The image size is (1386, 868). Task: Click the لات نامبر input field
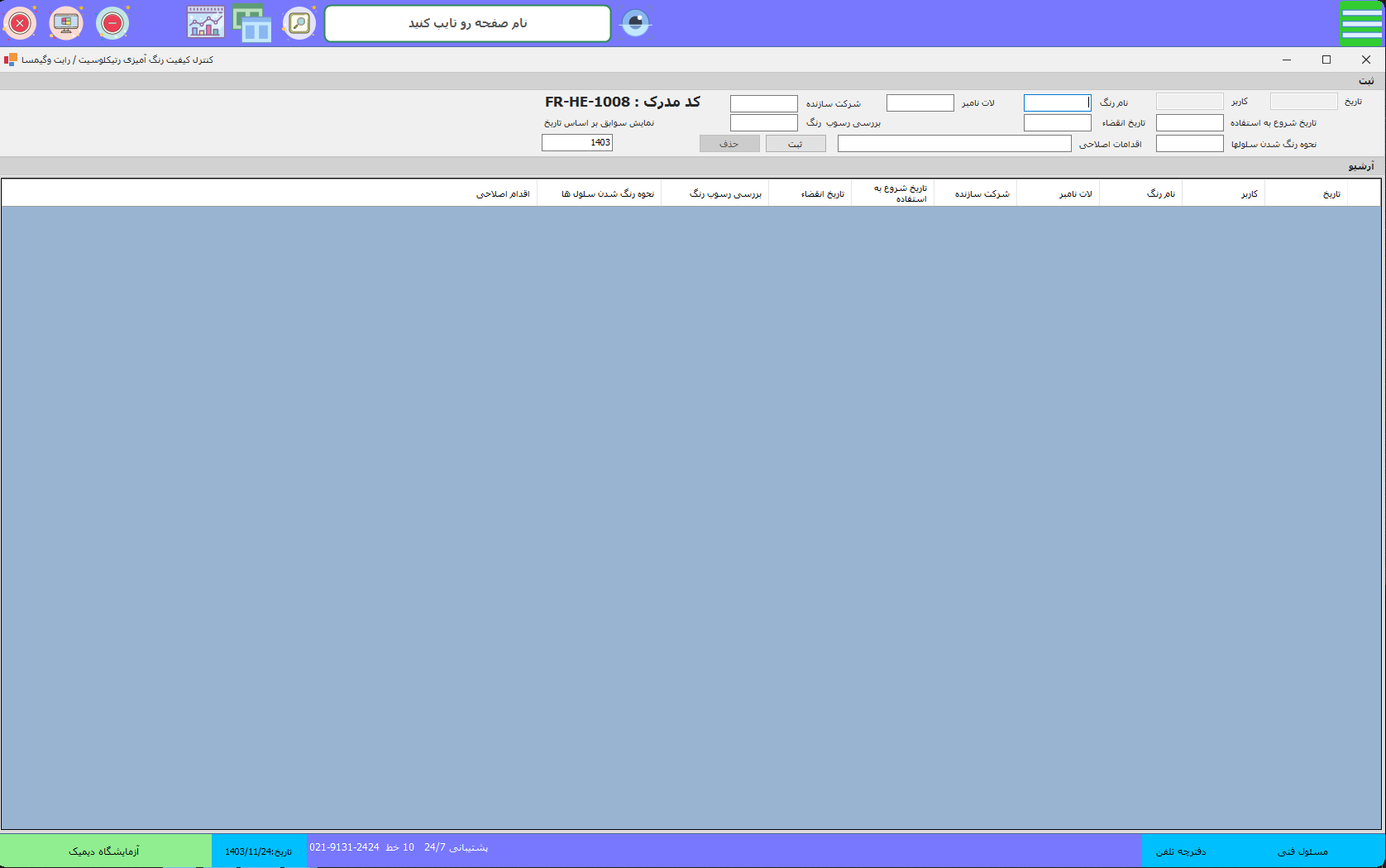pos(920,103)
